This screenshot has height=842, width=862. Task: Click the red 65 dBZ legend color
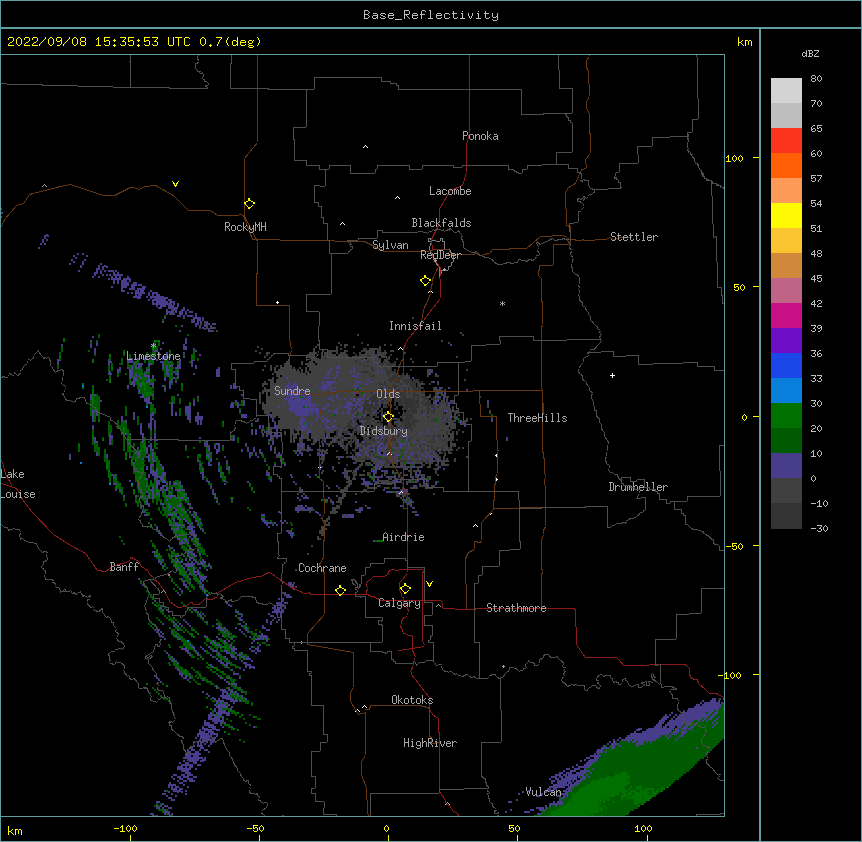coord(786,140)
